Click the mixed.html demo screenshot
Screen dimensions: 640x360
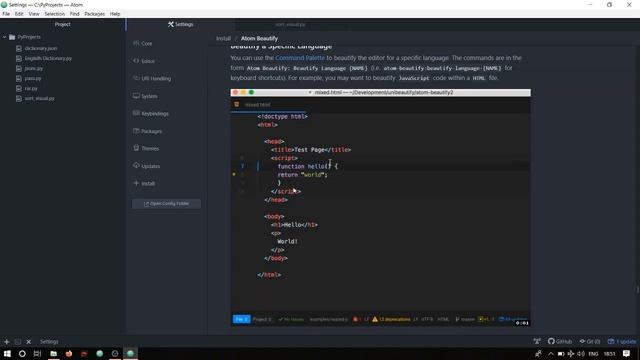(x=380, y=207)
